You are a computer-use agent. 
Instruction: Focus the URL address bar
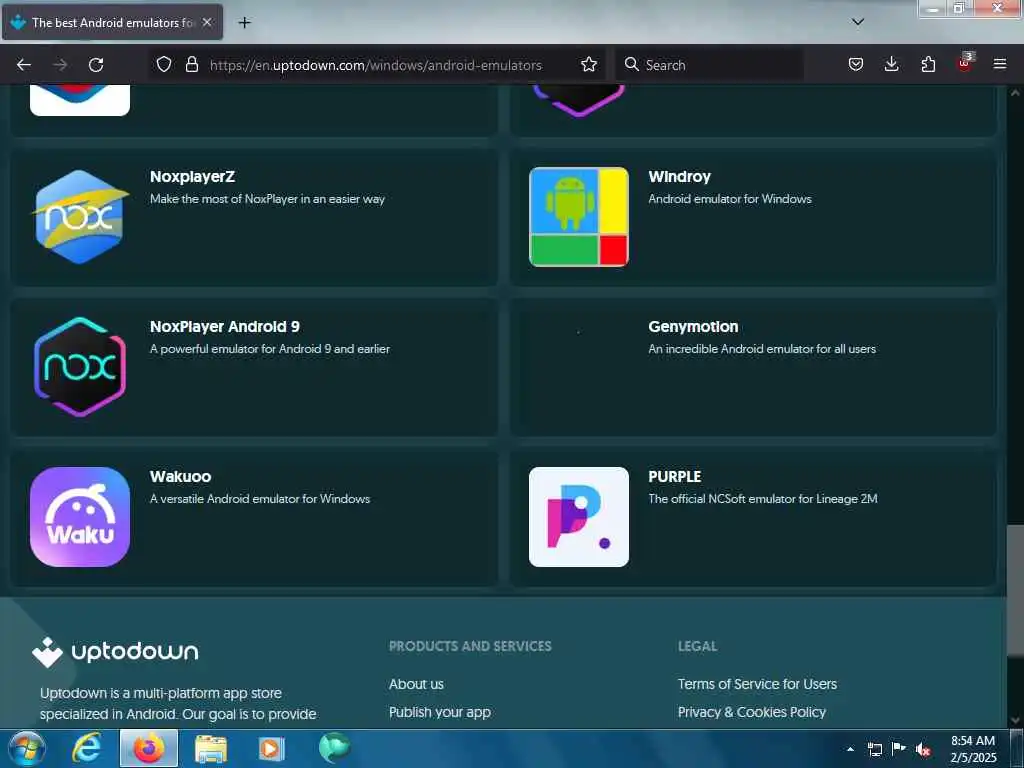(376, 65)
